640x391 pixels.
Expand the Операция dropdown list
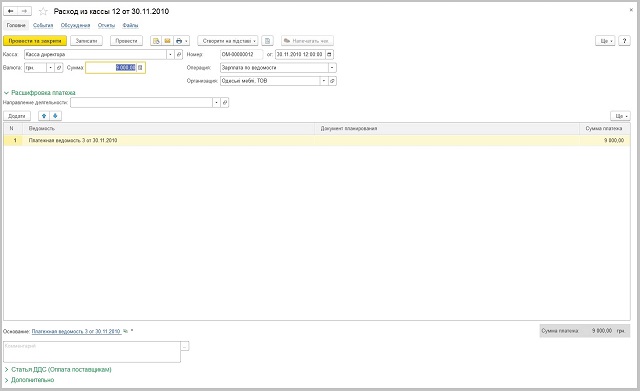tap(332, 68)
